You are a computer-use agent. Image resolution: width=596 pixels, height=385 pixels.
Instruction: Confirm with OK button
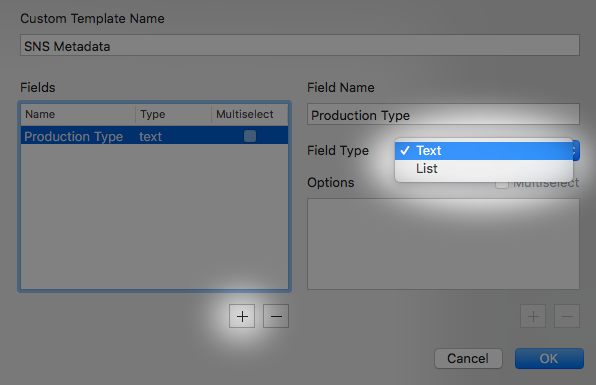549,358
